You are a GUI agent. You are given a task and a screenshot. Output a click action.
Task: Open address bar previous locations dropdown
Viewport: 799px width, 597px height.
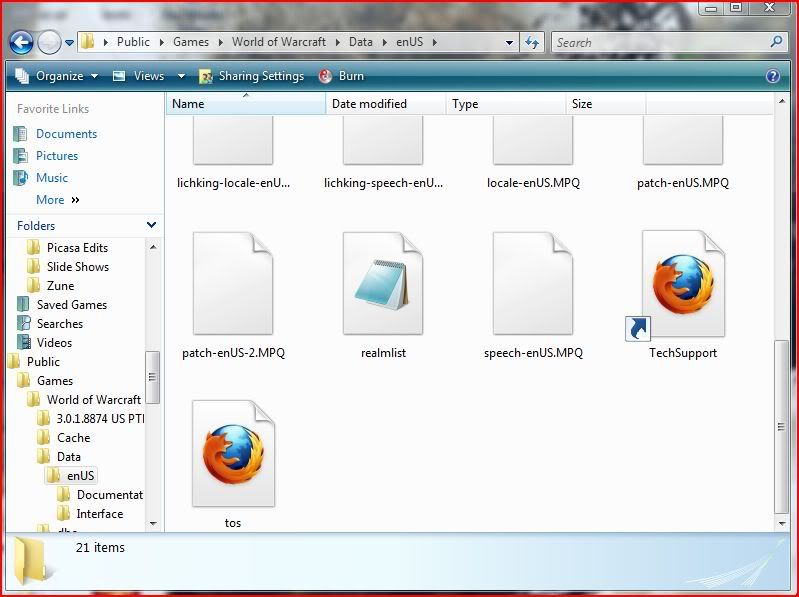click(509, 43)
